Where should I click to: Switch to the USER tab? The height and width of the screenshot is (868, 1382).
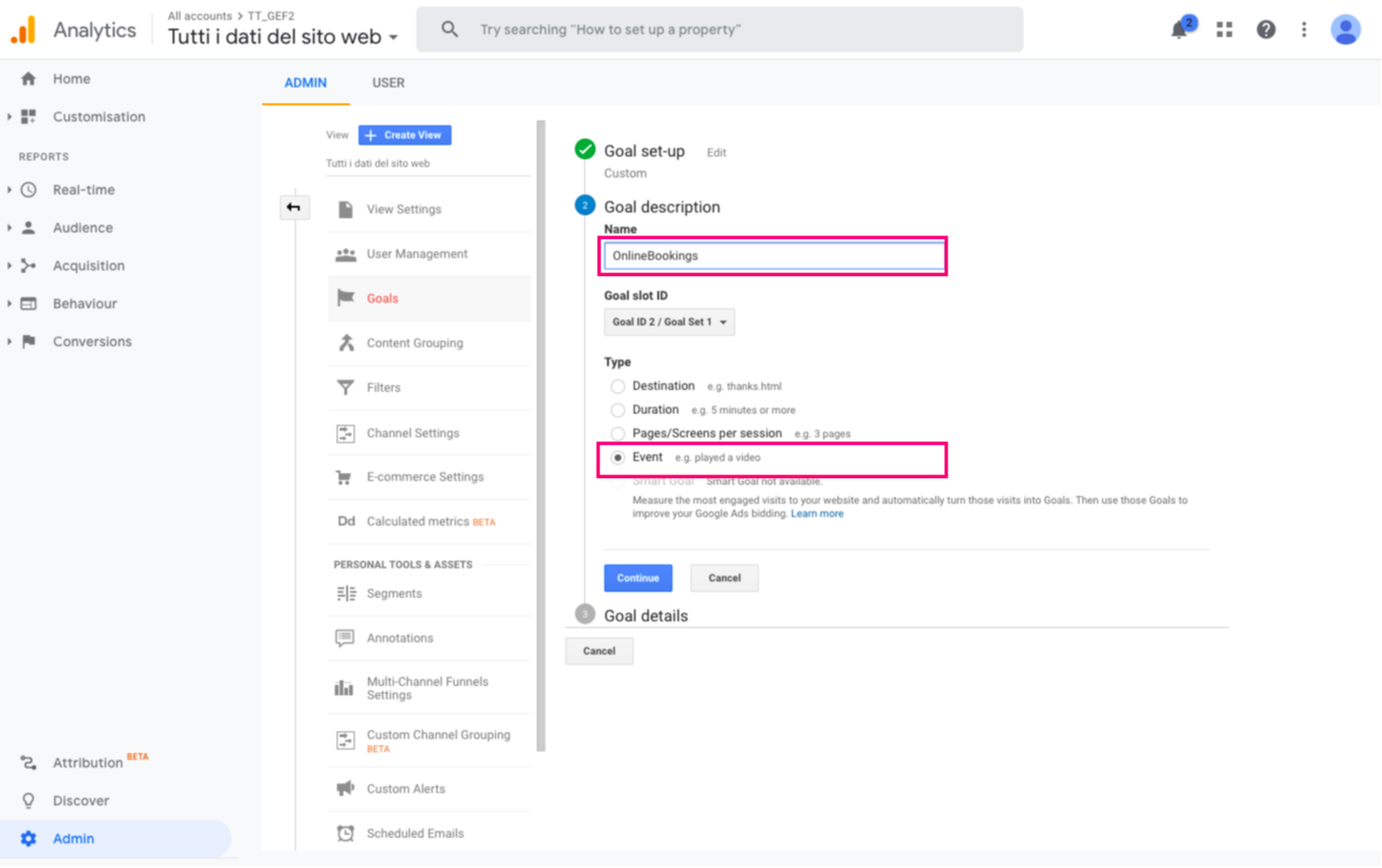pyautogui.click(x=388, y=83)
